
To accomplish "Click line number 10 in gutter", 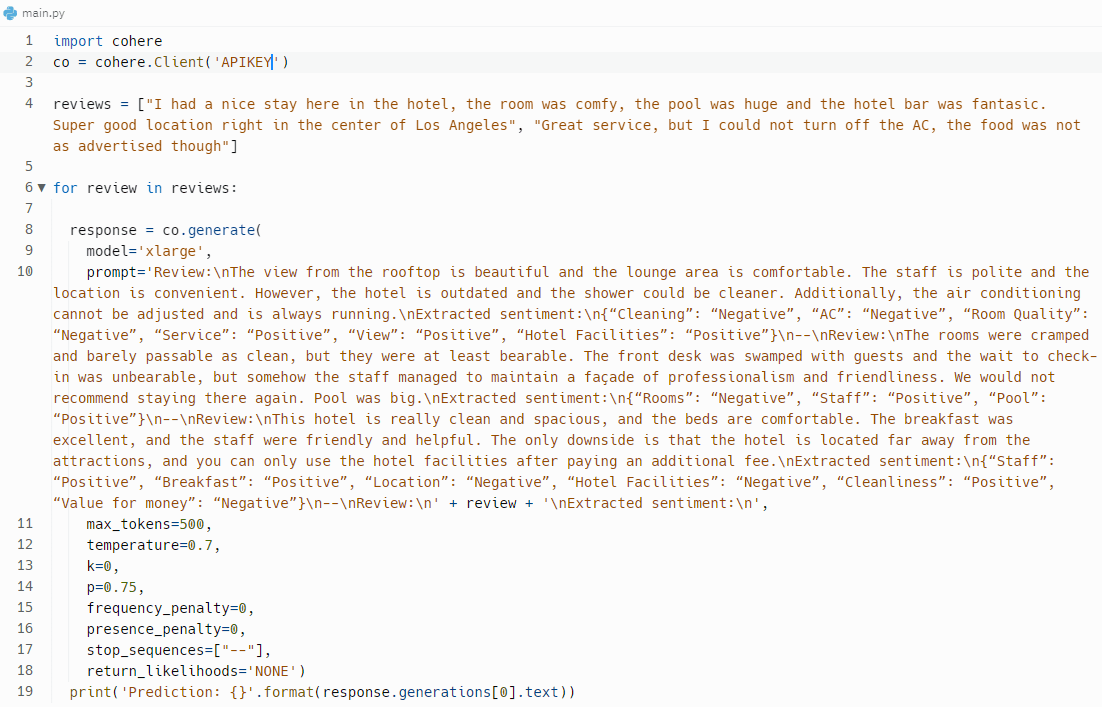I will 25,271.
